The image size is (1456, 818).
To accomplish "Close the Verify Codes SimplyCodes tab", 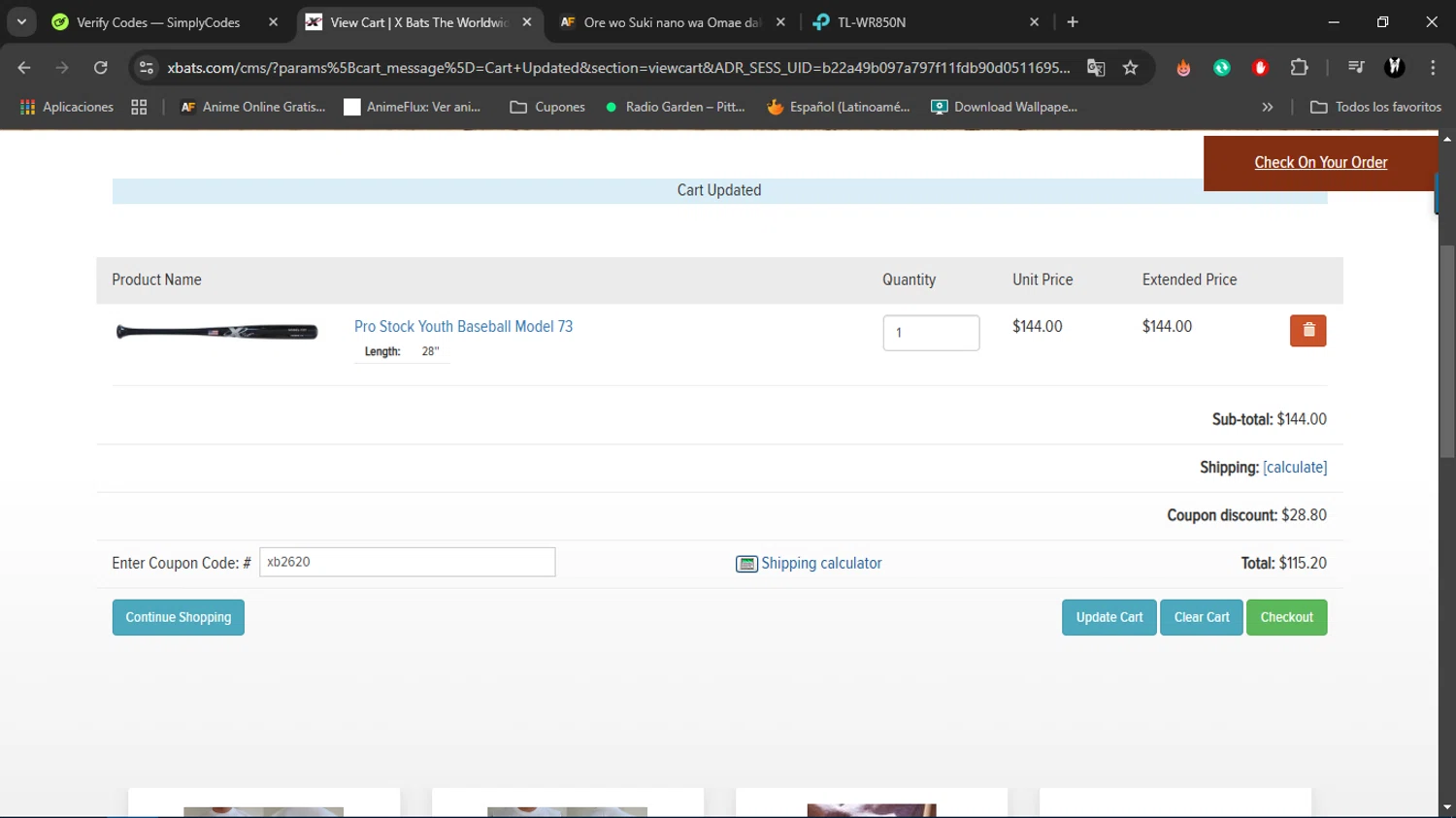I will click(273, 22).
